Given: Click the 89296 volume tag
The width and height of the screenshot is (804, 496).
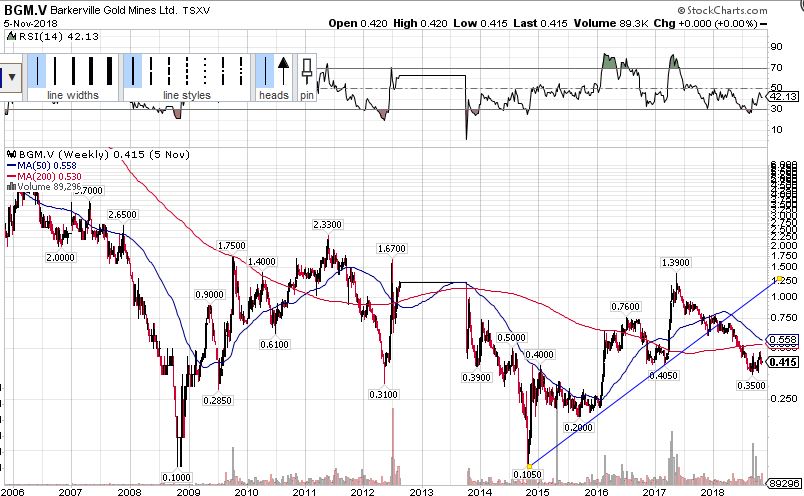Looking at the screenshot, I should pos(783,483).
